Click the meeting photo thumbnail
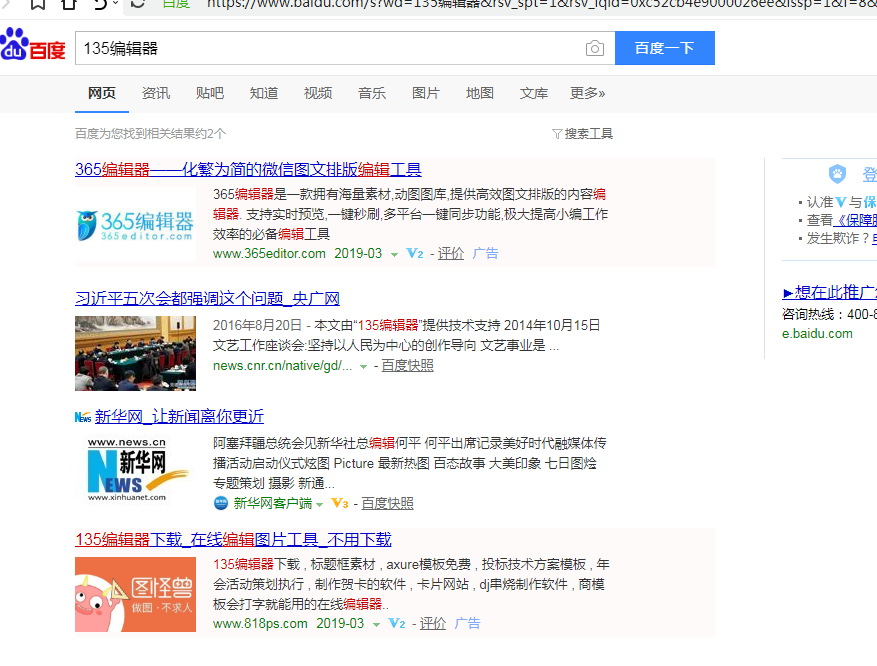The width and height of the screenshot is (877, 666). (x=135, y=353)
